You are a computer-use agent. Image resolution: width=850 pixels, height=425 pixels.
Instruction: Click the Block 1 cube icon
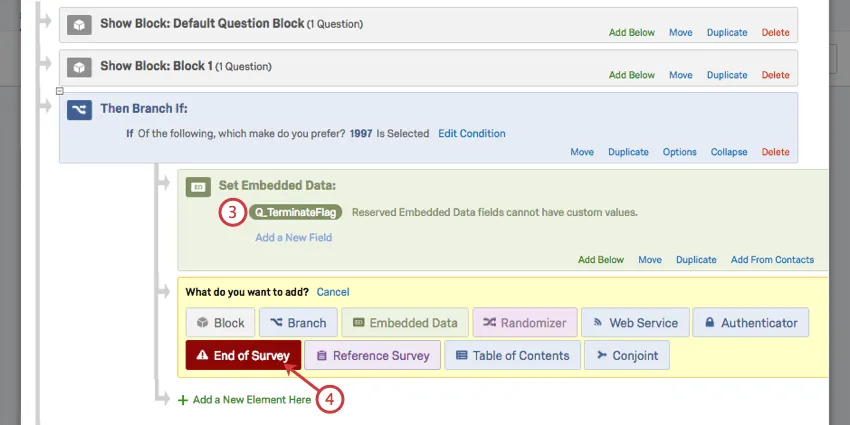pyautogui.click(x=79, y=67)
